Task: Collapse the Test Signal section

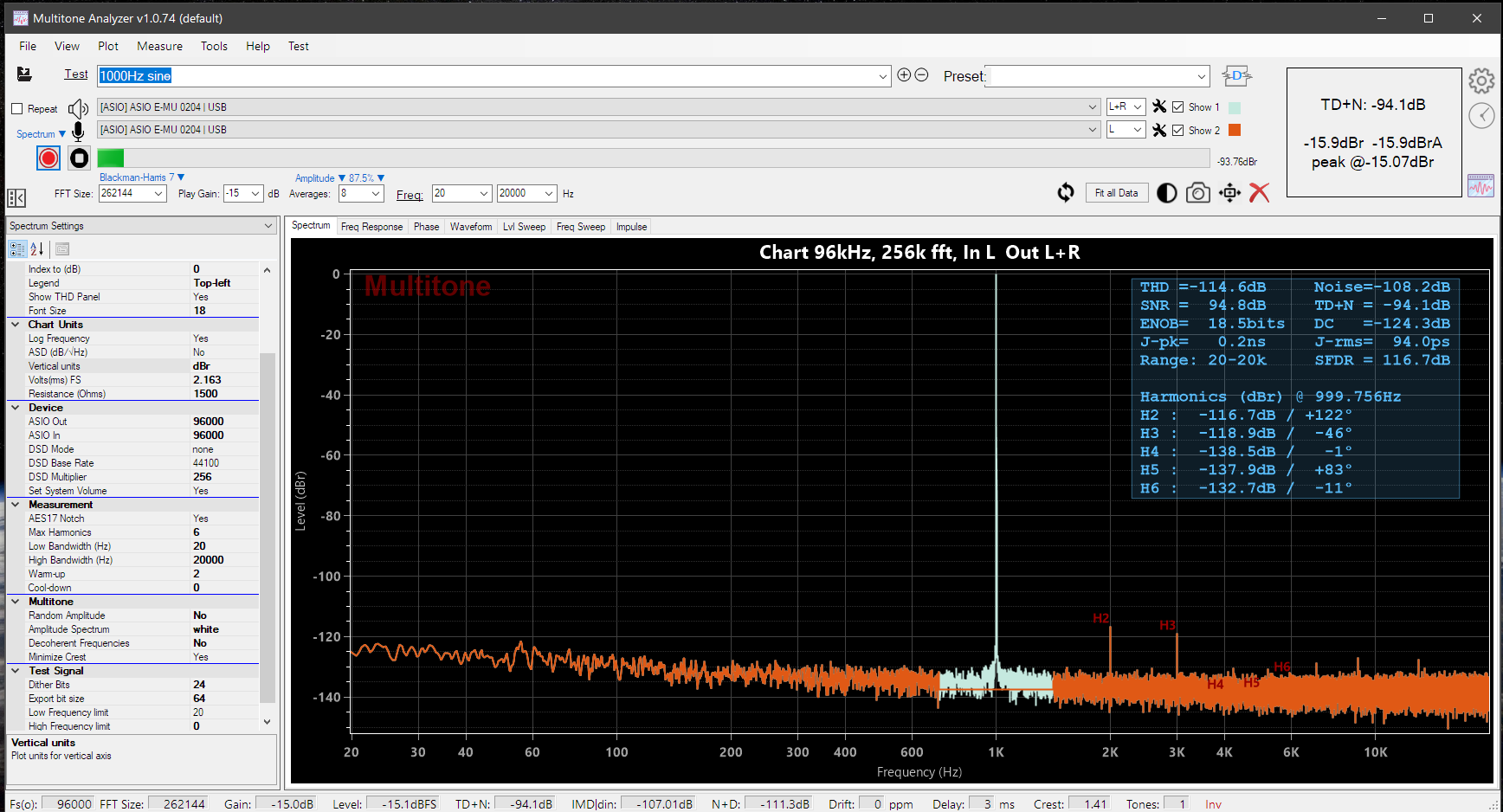Action: pos(16,671)
